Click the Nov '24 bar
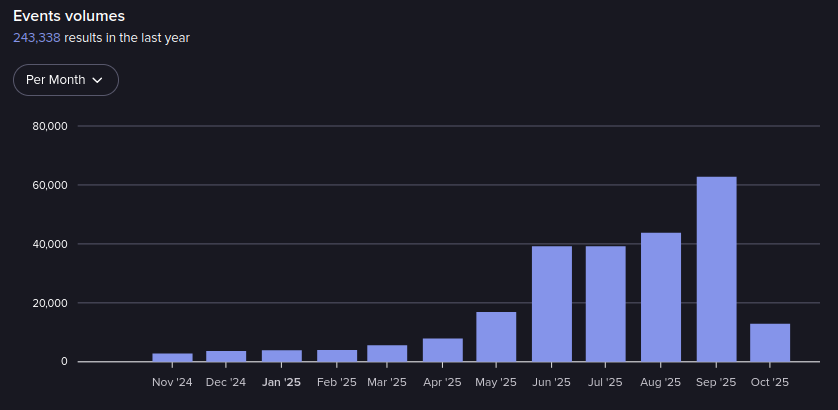The width and height of the screenshot is (838, 410). pos(172,357)
